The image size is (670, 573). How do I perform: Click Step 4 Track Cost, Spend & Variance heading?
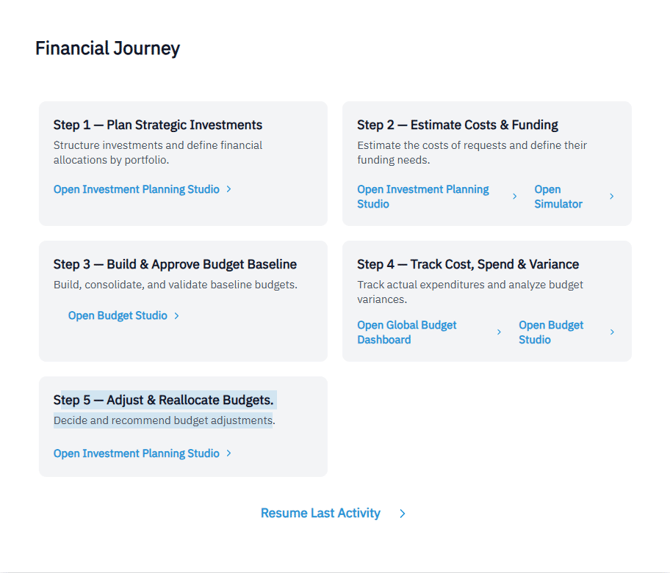[x=468, y=265]
